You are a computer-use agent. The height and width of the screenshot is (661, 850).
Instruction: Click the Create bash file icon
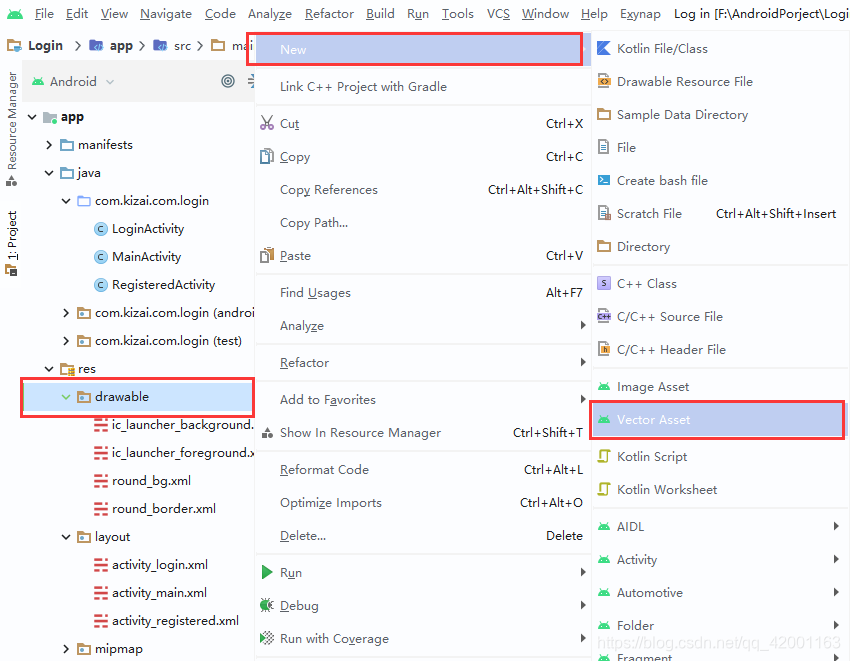[604, 180]
